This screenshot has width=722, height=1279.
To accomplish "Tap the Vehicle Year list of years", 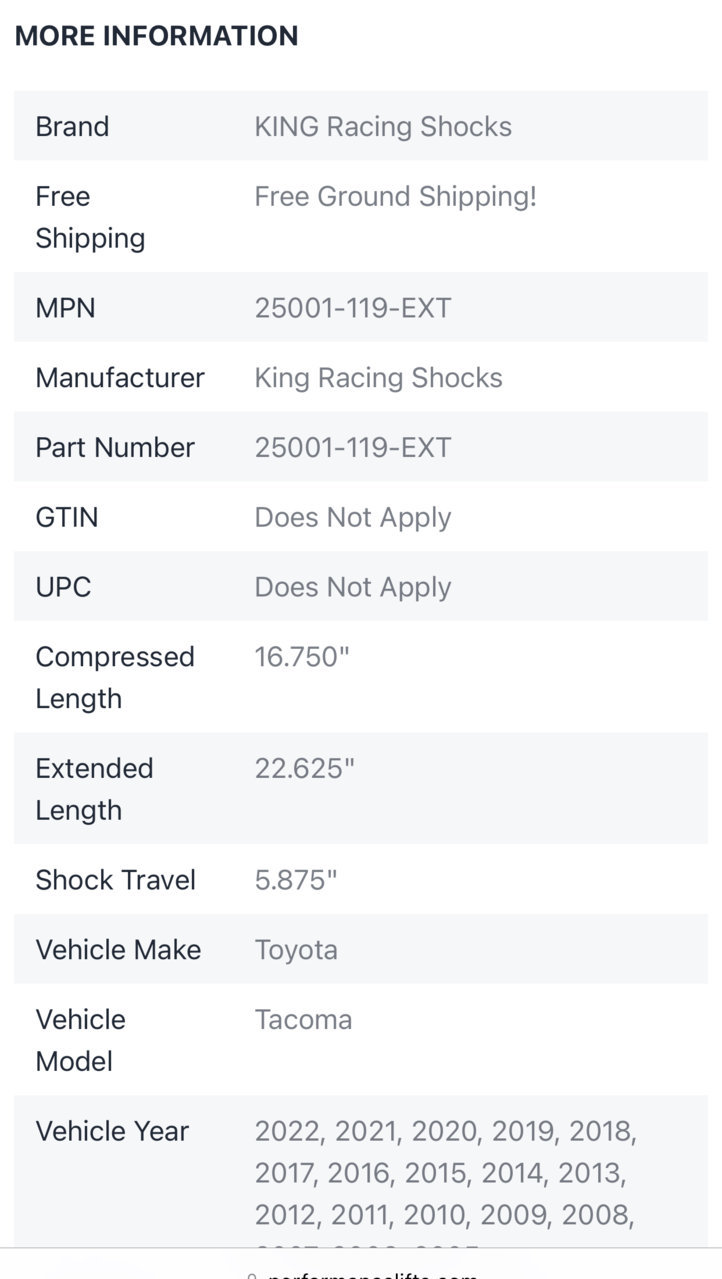I will [x=446, y=1180].
